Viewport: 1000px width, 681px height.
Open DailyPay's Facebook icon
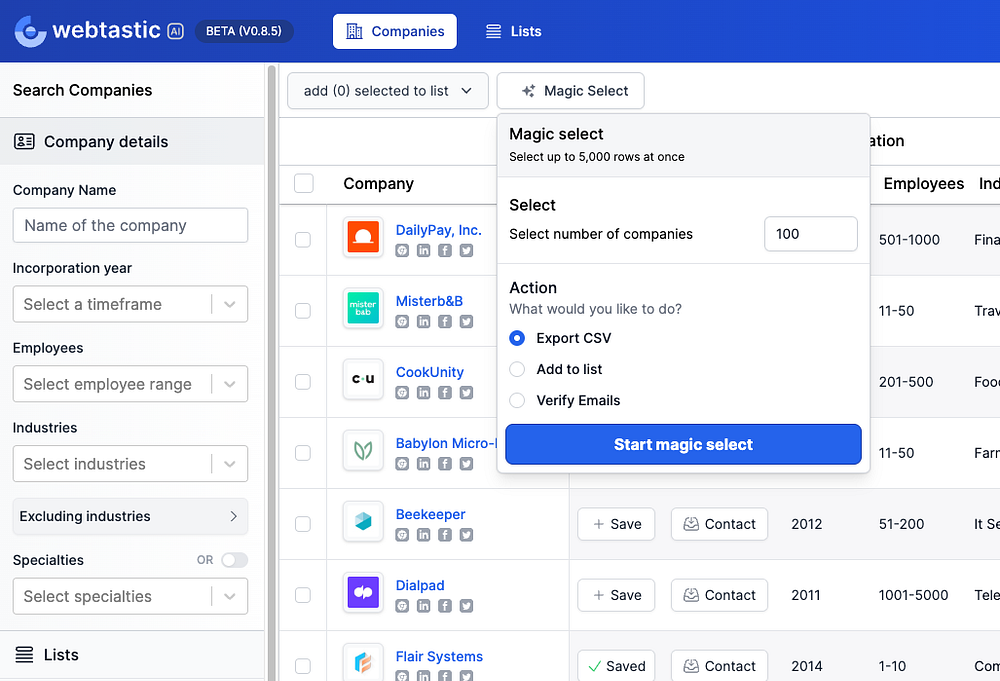(445, 251)
